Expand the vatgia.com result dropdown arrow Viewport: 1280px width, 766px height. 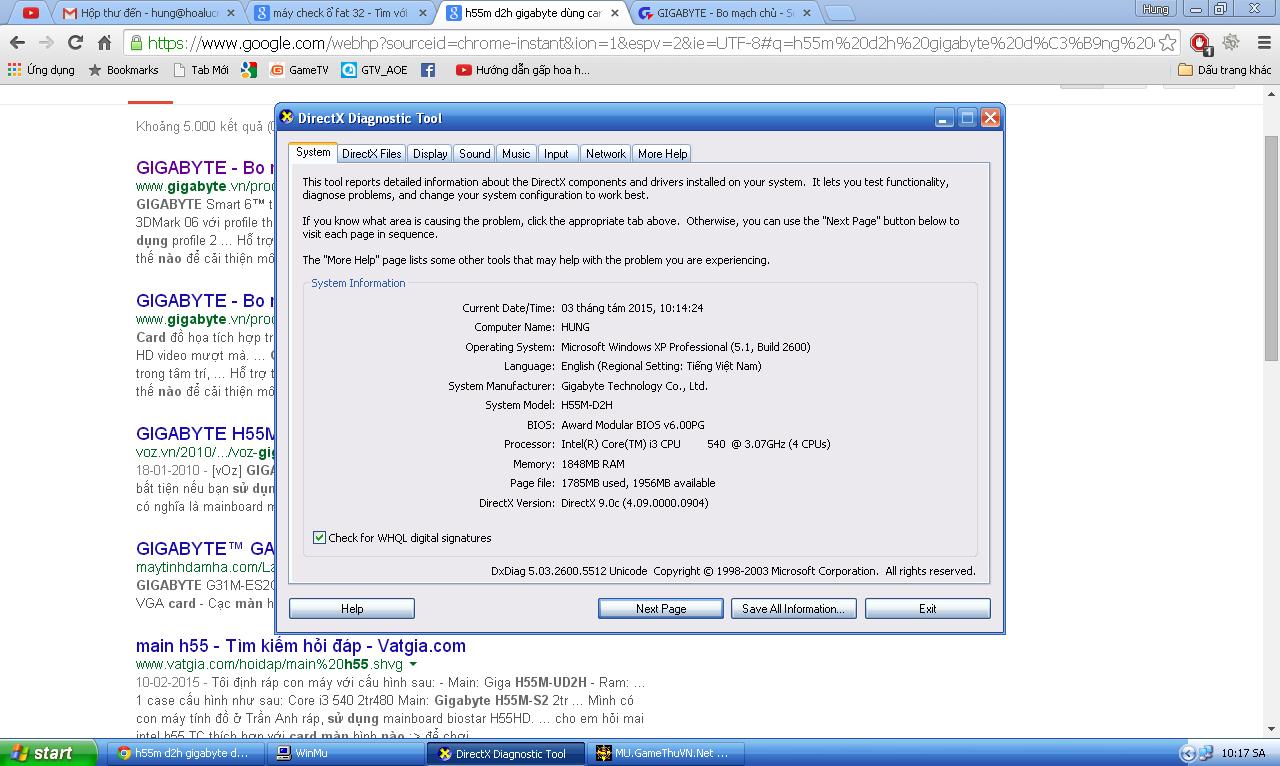pos(413,664)
